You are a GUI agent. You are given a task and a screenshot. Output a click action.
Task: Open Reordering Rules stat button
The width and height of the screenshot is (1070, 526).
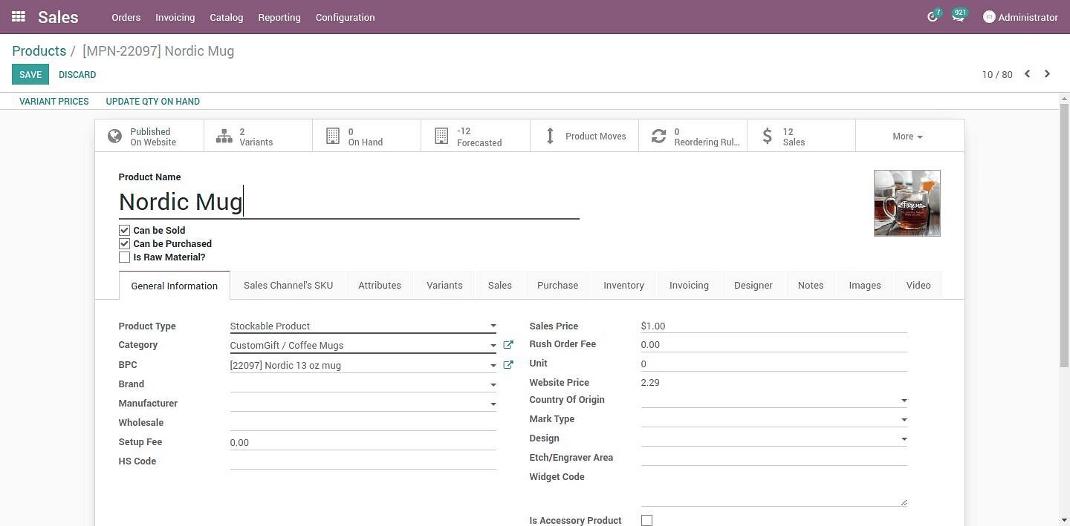(x=693, y=136)
